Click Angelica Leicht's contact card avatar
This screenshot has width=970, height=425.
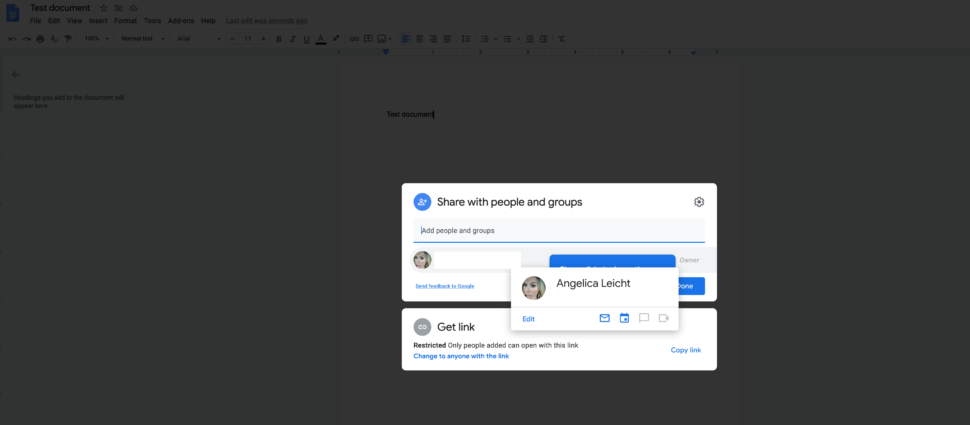point(534,288)
